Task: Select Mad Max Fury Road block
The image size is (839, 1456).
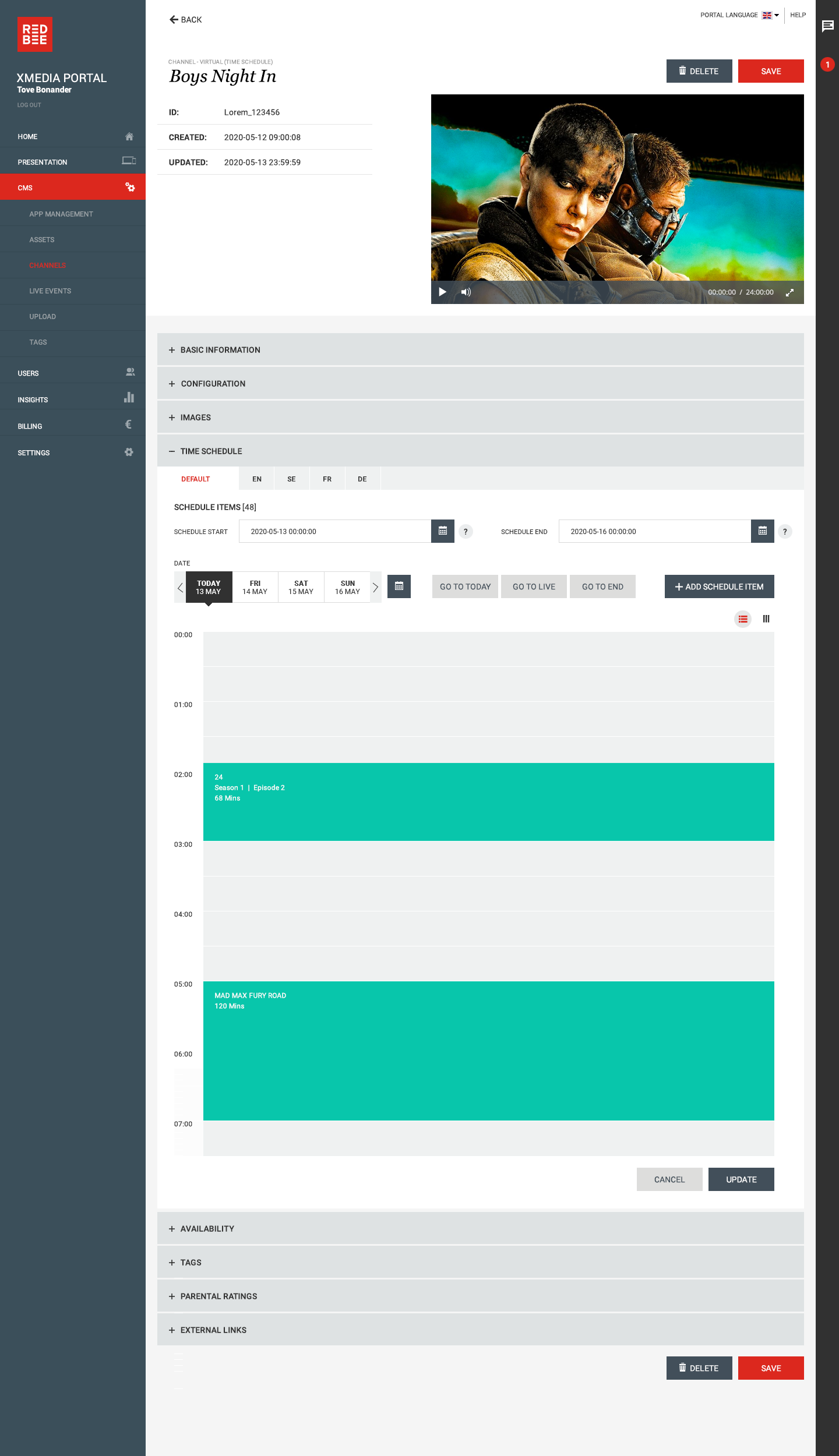Action: click(488, 1051)
